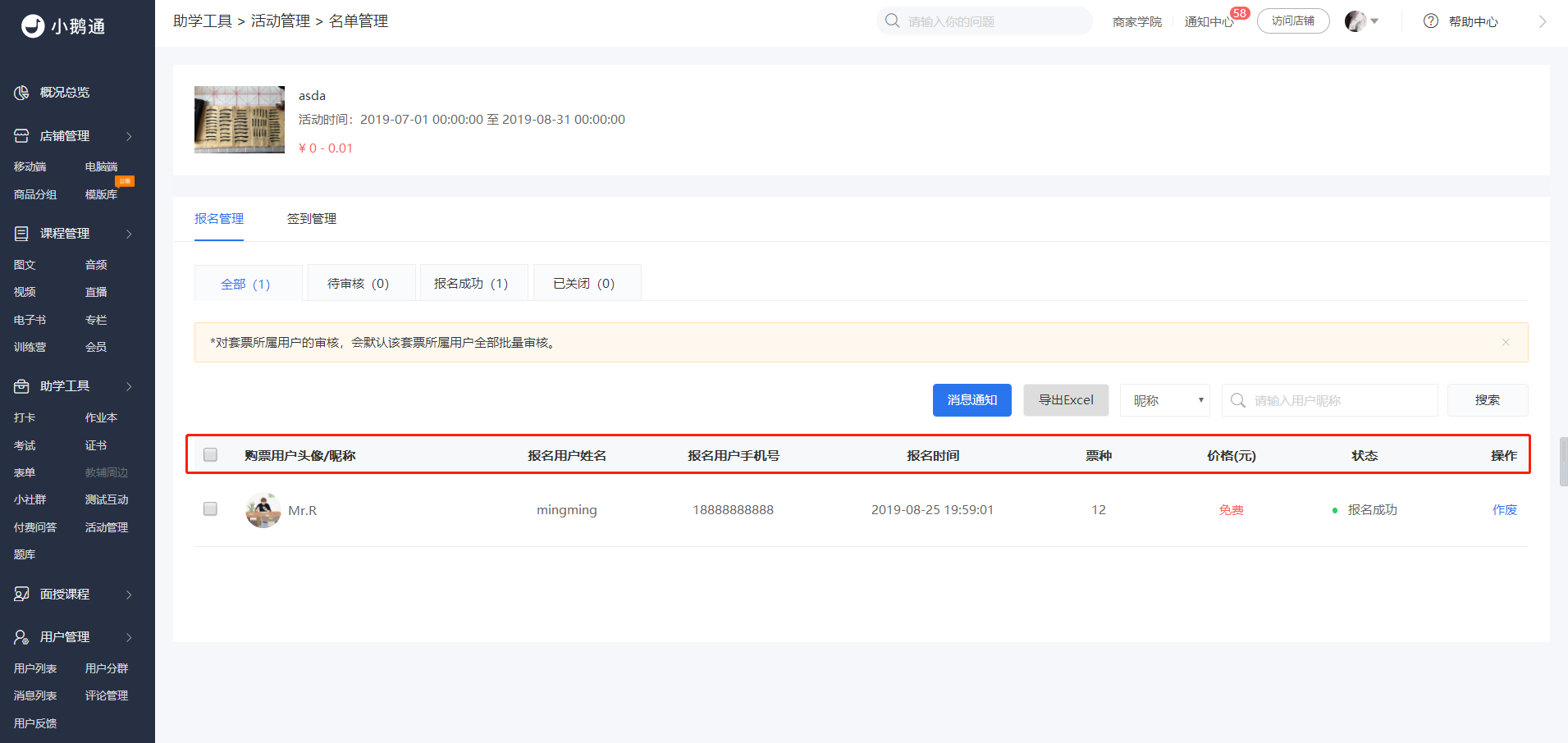Click the notification badge showing 58
The image size is (1568, 743).
coord(1240,13)
